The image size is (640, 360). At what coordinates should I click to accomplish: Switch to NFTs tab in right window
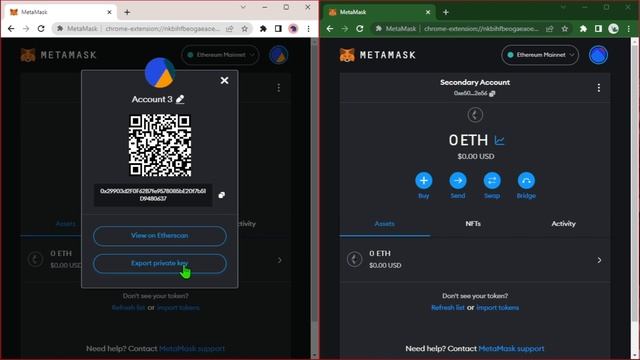click(473, 224)
